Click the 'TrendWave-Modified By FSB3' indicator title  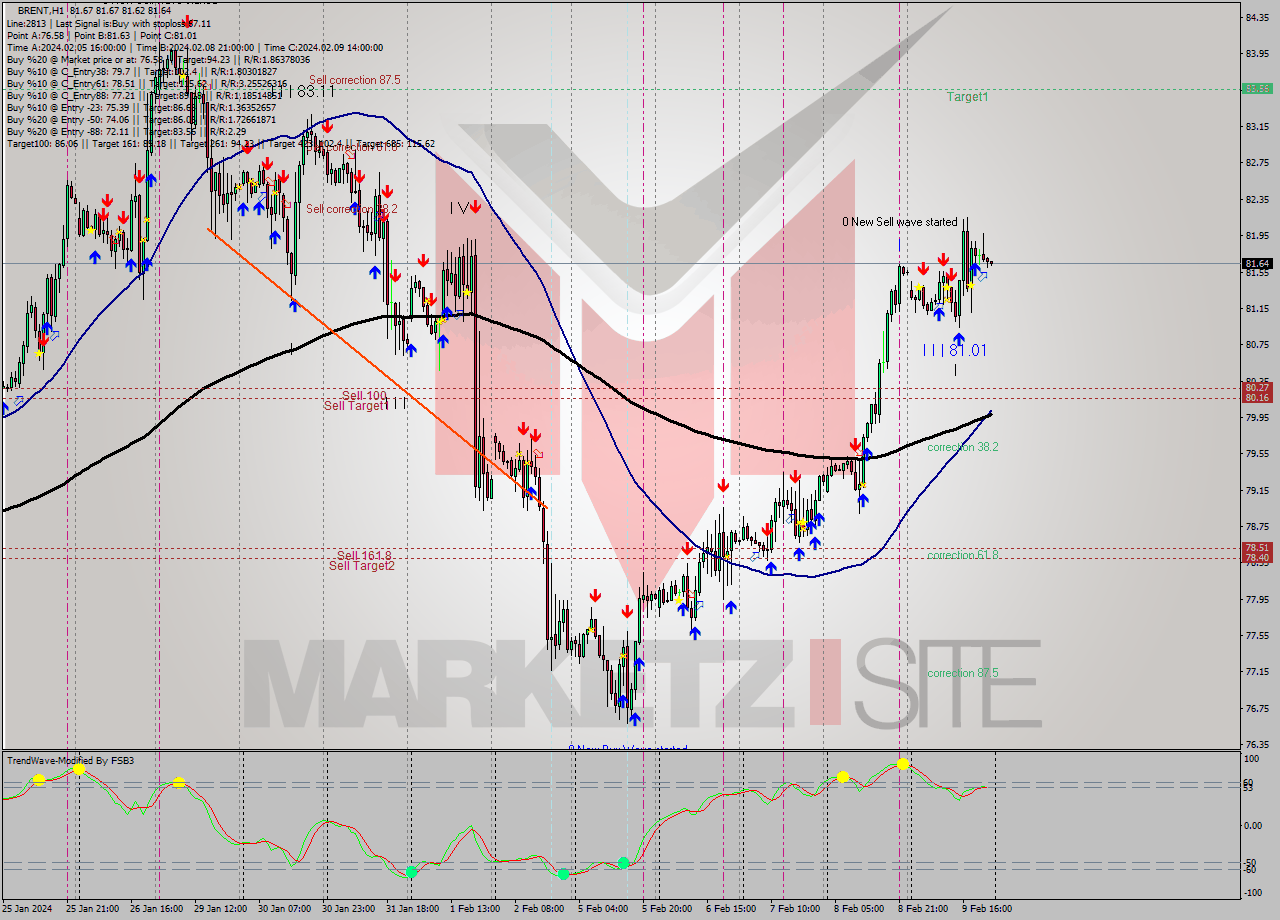pos(70,761)
